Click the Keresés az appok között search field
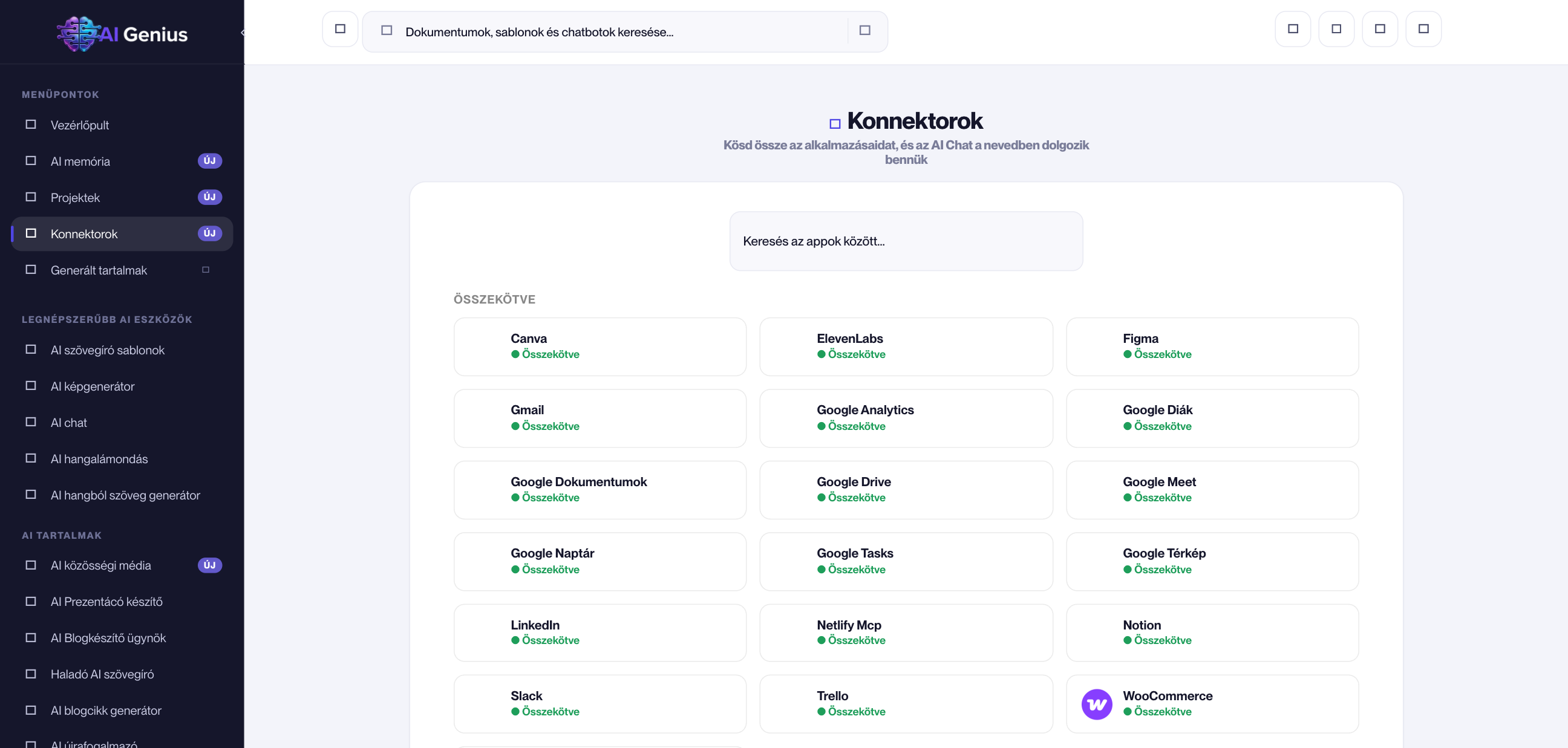The width and height of the screenshot is (1568, 748). tap(906, 241)
